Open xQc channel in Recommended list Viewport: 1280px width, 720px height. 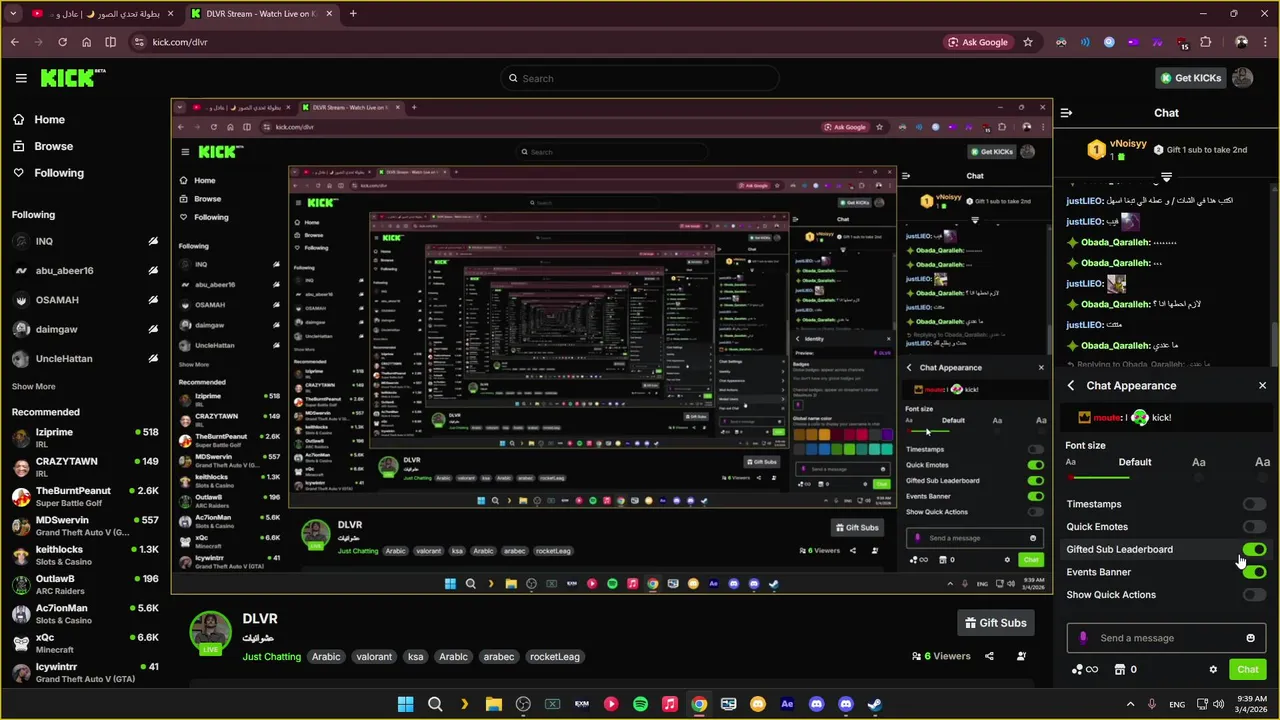85,643
